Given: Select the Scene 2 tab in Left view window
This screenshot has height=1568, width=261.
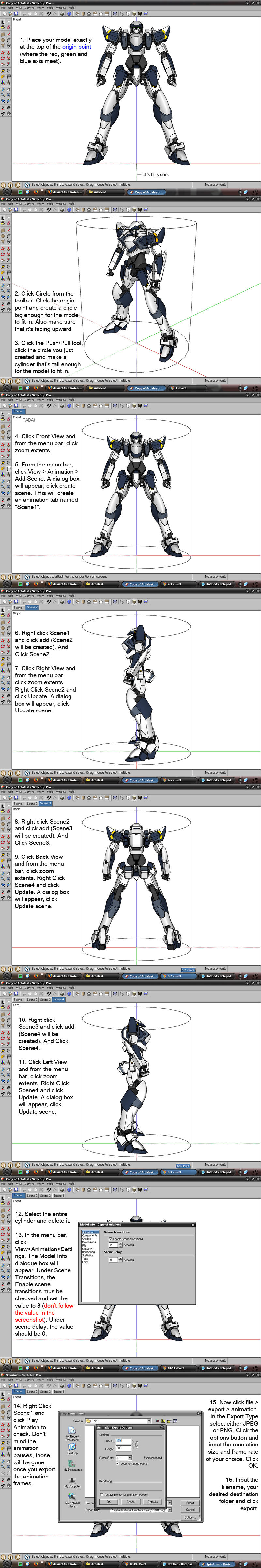Looking at the screenshot, I should pyautogui.click(x=32, y=999).
